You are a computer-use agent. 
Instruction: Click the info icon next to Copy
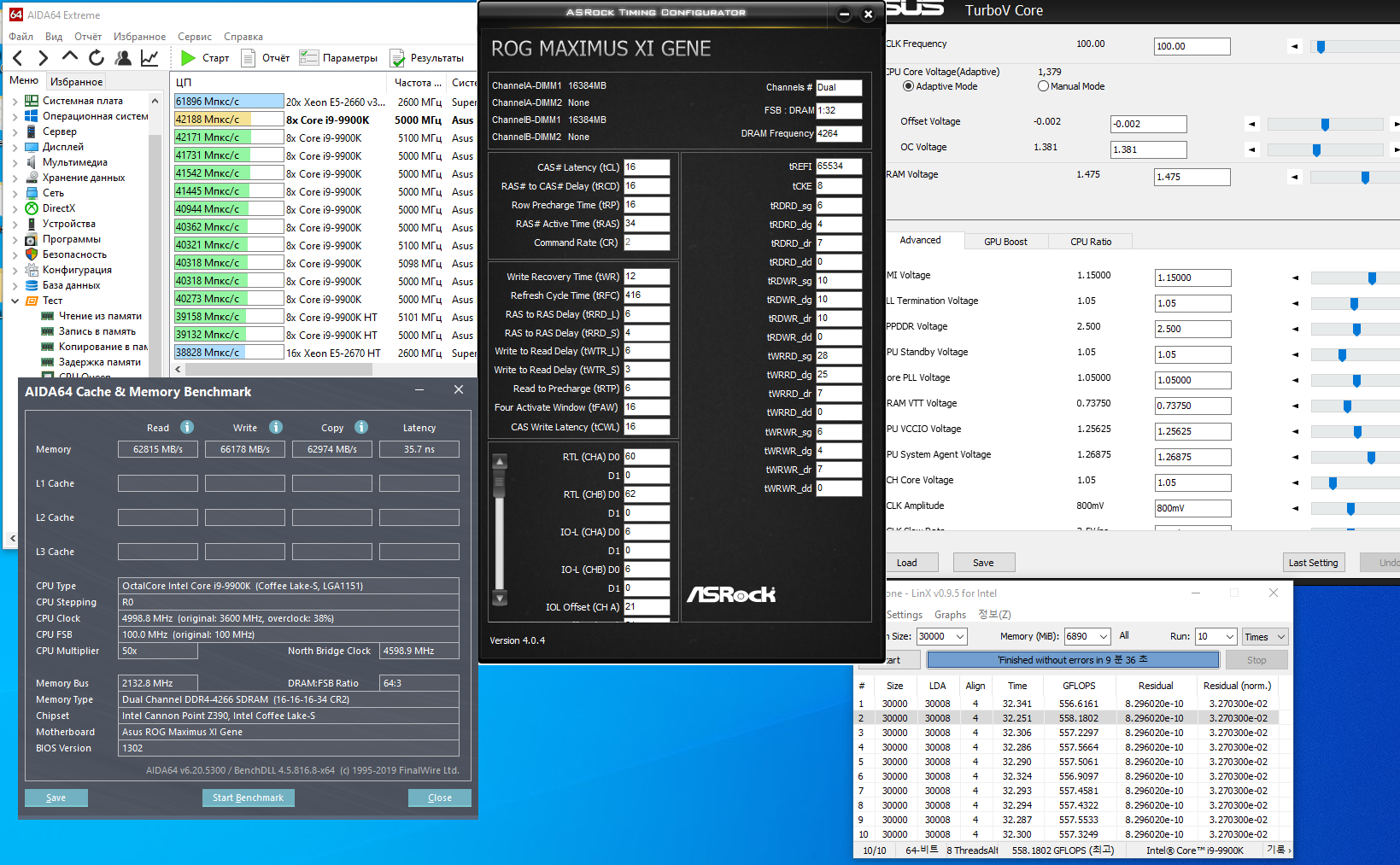(361, 427)
